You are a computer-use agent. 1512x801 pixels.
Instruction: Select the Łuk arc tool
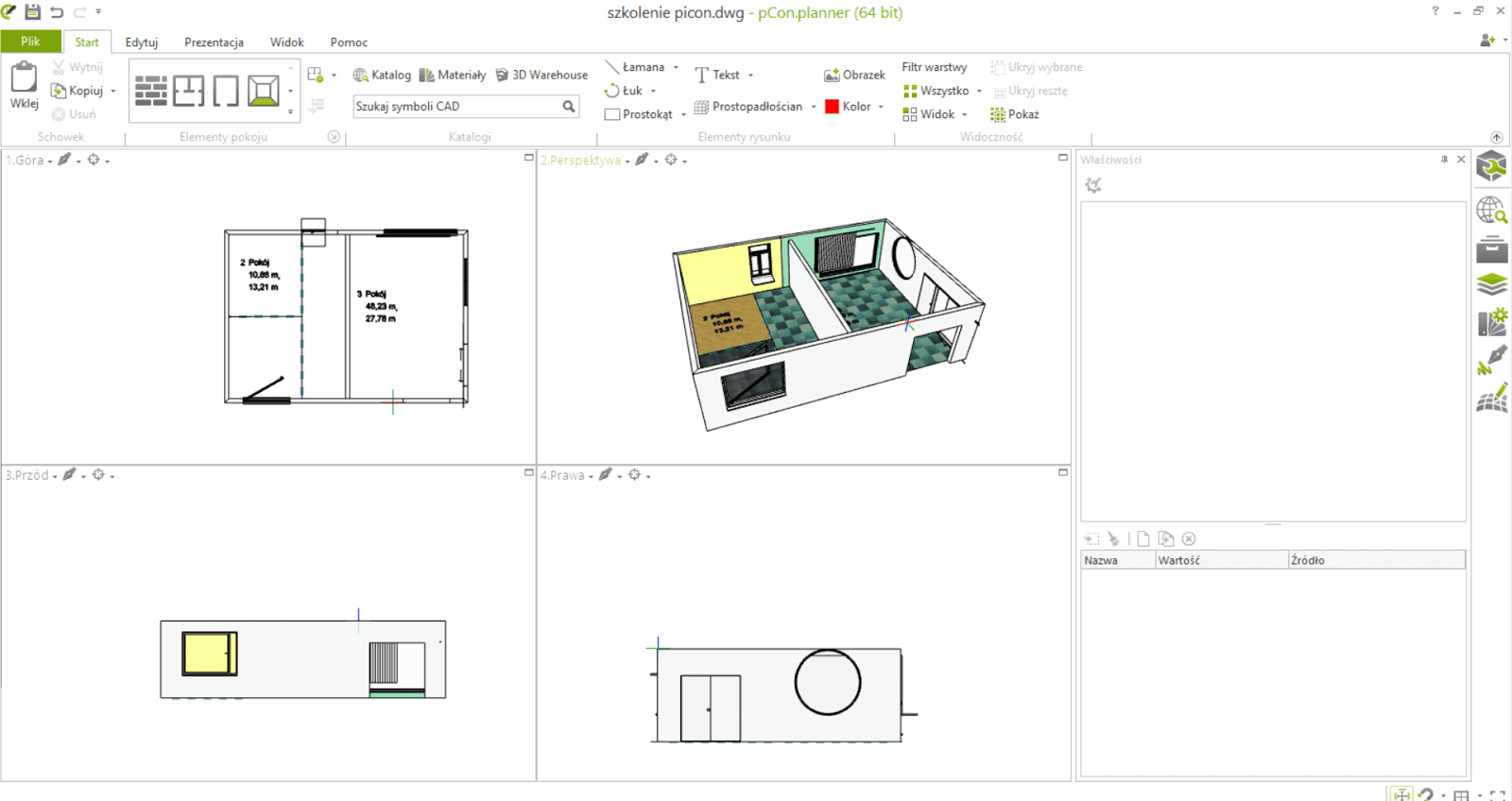pos(624,91)
